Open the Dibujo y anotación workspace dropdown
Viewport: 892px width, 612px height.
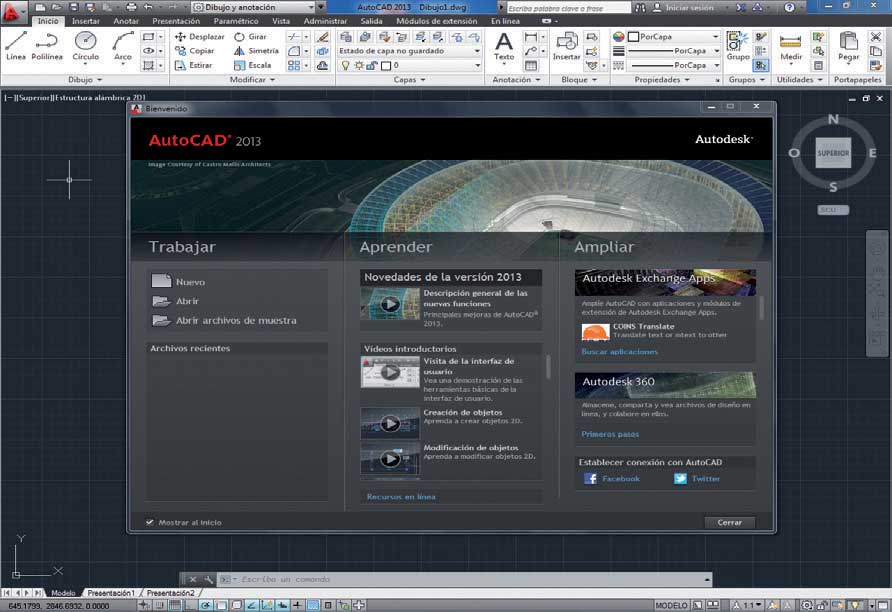coord(254,7)
